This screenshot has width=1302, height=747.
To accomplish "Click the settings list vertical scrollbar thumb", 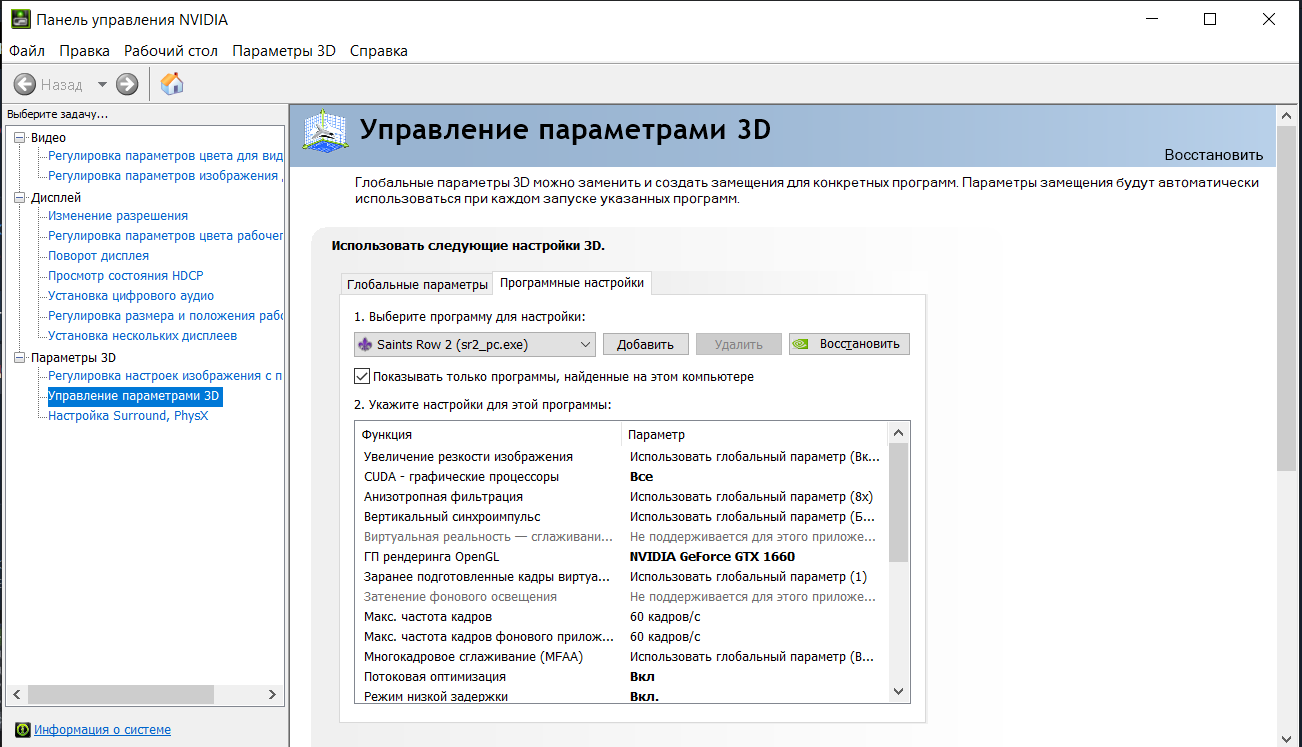I will (898, 503).
